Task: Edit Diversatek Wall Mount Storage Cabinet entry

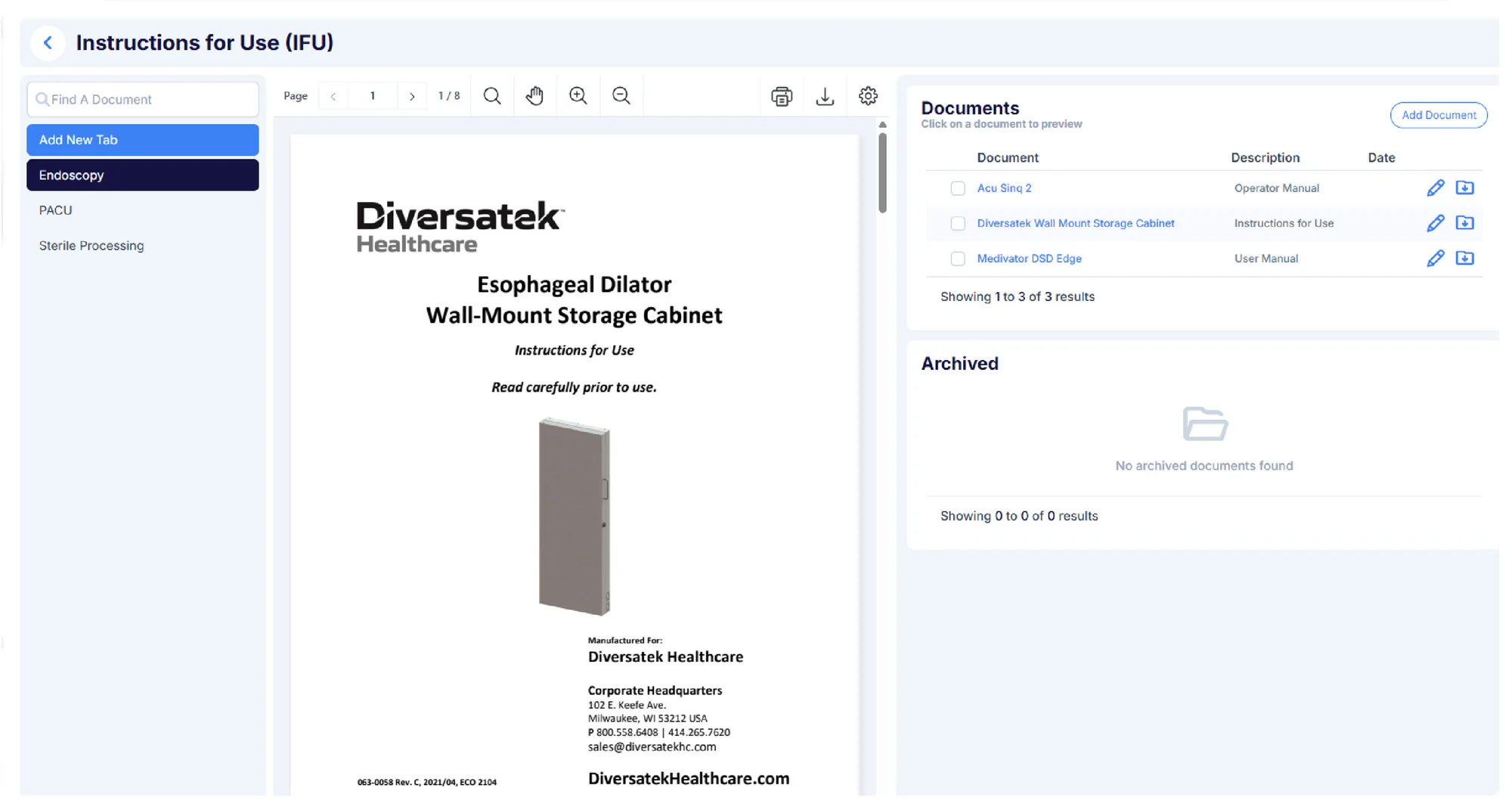Action: (1436, 223)
